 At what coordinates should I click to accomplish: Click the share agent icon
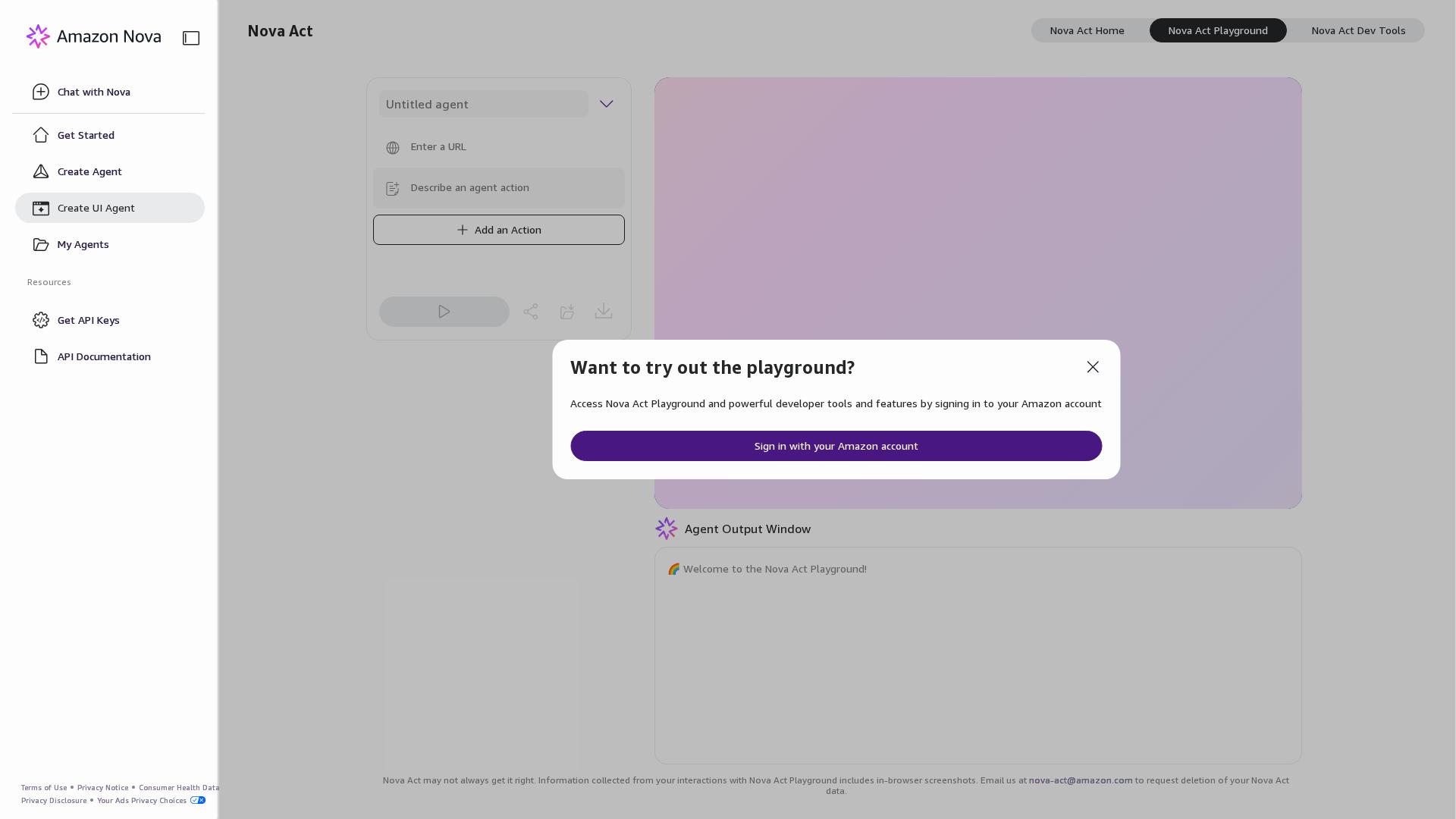coord(531,312)
